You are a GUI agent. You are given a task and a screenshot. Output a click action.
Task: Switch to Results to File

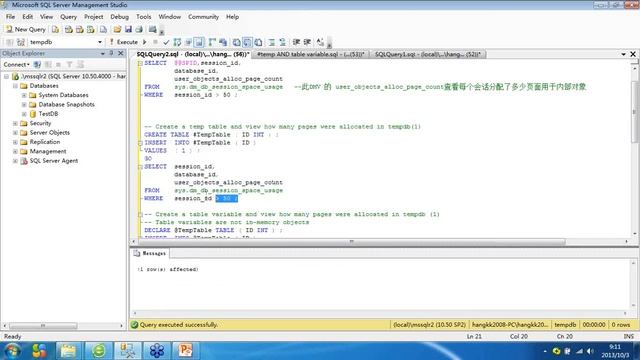coord(258,42)
